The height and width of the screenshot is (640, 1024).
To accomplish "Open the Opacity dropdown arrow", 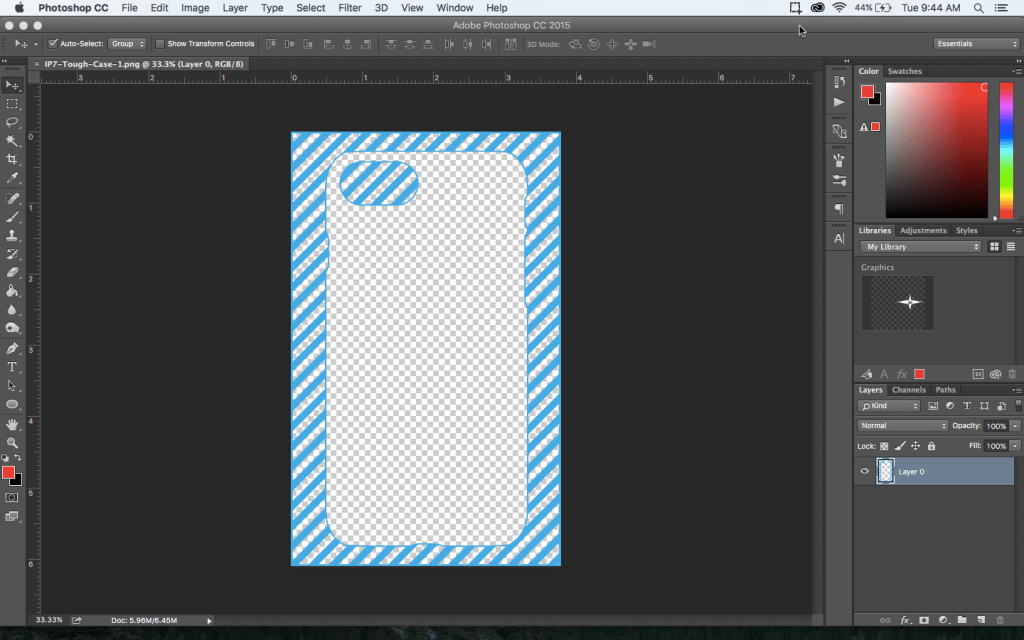I will pos(1016,425).
